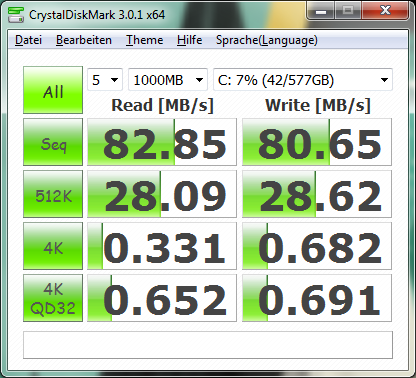This screenshot has height=378, width=416.
Task: Click the Seq read result 82.85
Action: [162, 142]
